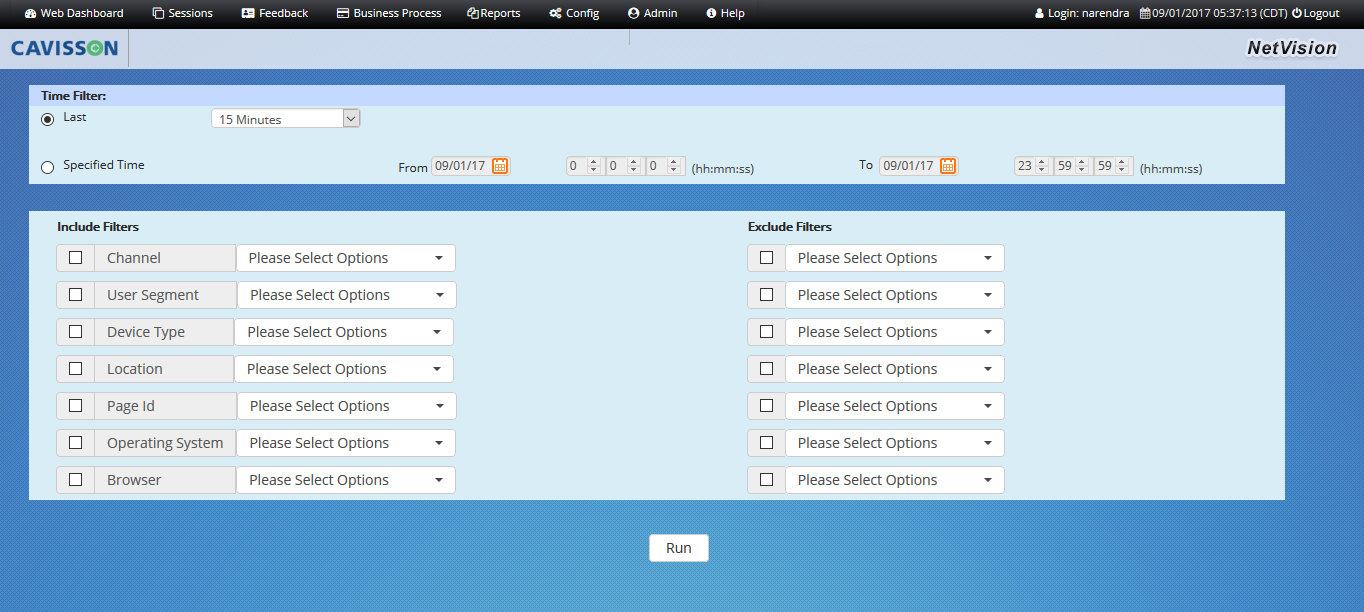Viewport: 1364px width, 612px height.
Task: Open the exclude options dropdown in User Segment row
Action: pos(895,295)
